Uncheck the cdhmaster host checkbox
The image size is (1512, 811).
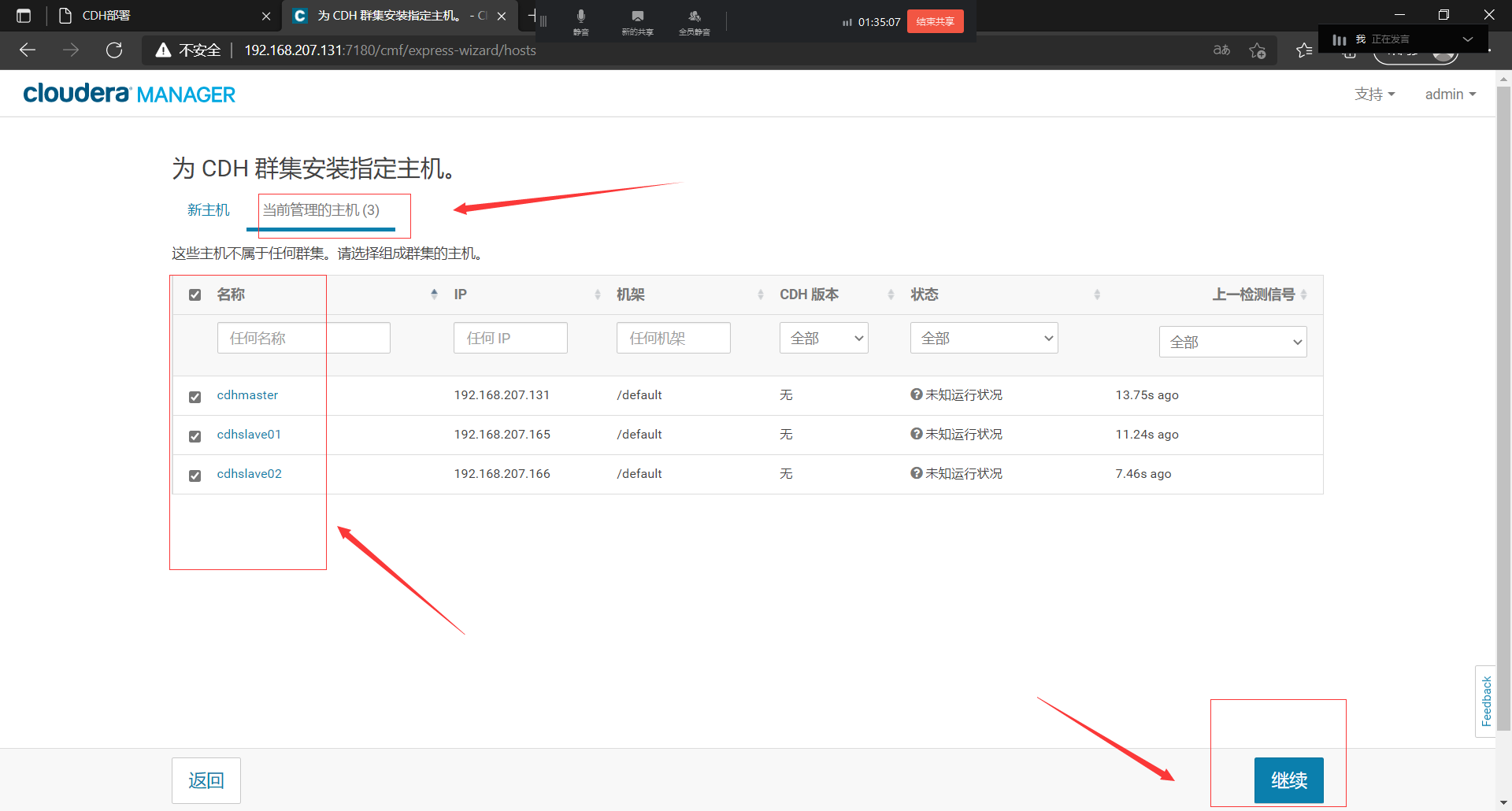pyautogui.click(x=195, y=397)
